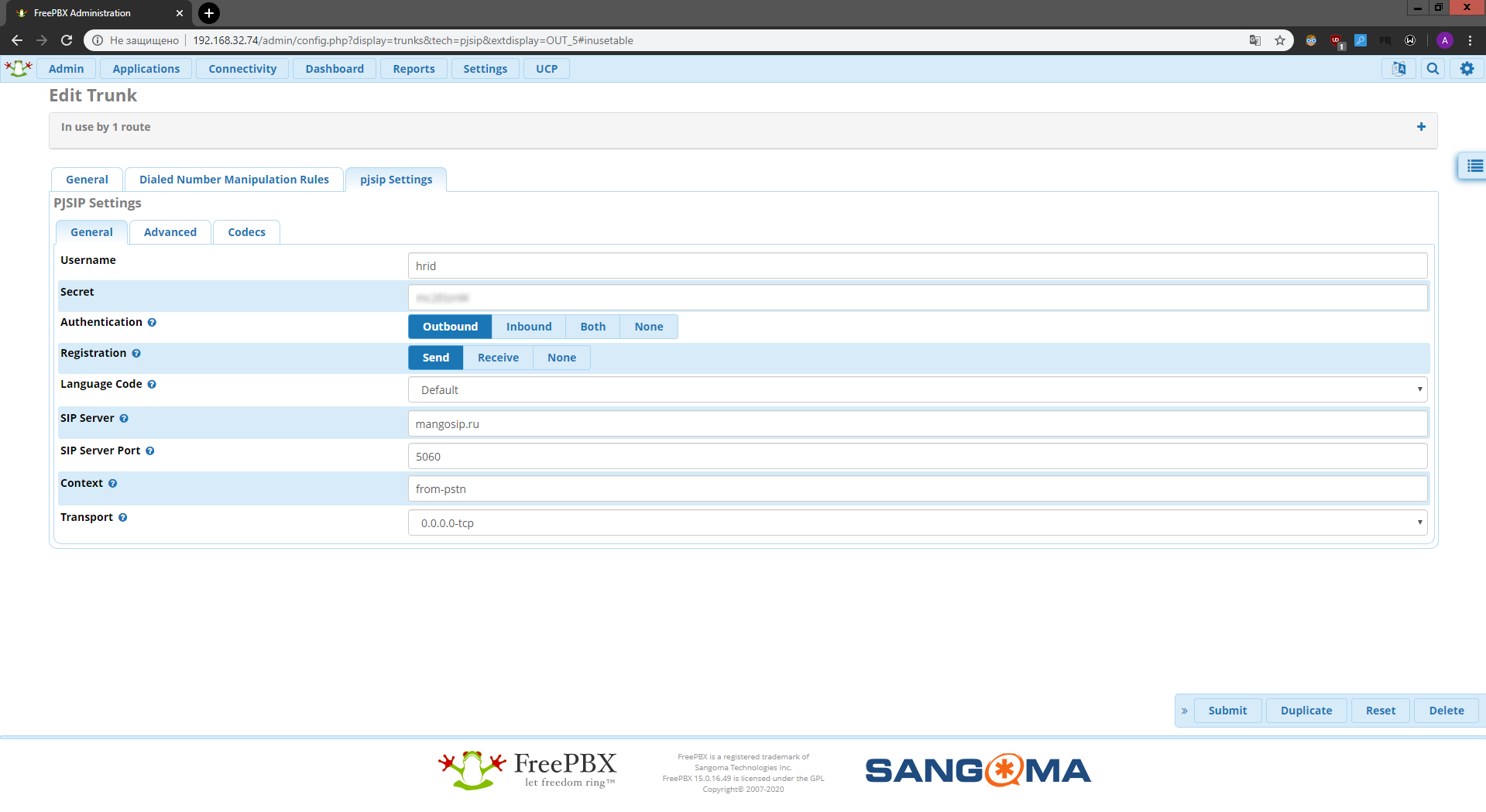
Task: Click the FreePBX frog logo in navbar
Action: (18, 69)
